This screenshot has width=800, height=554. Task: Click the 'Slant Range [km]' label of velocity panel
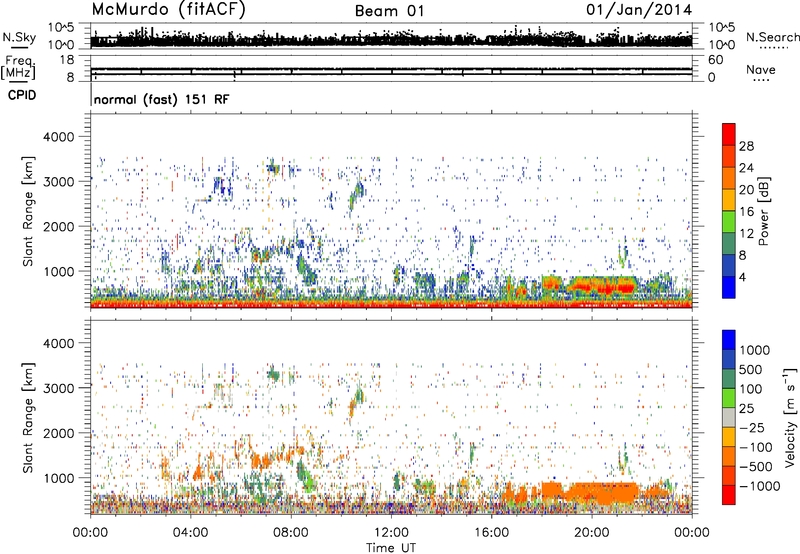[28, 417]
